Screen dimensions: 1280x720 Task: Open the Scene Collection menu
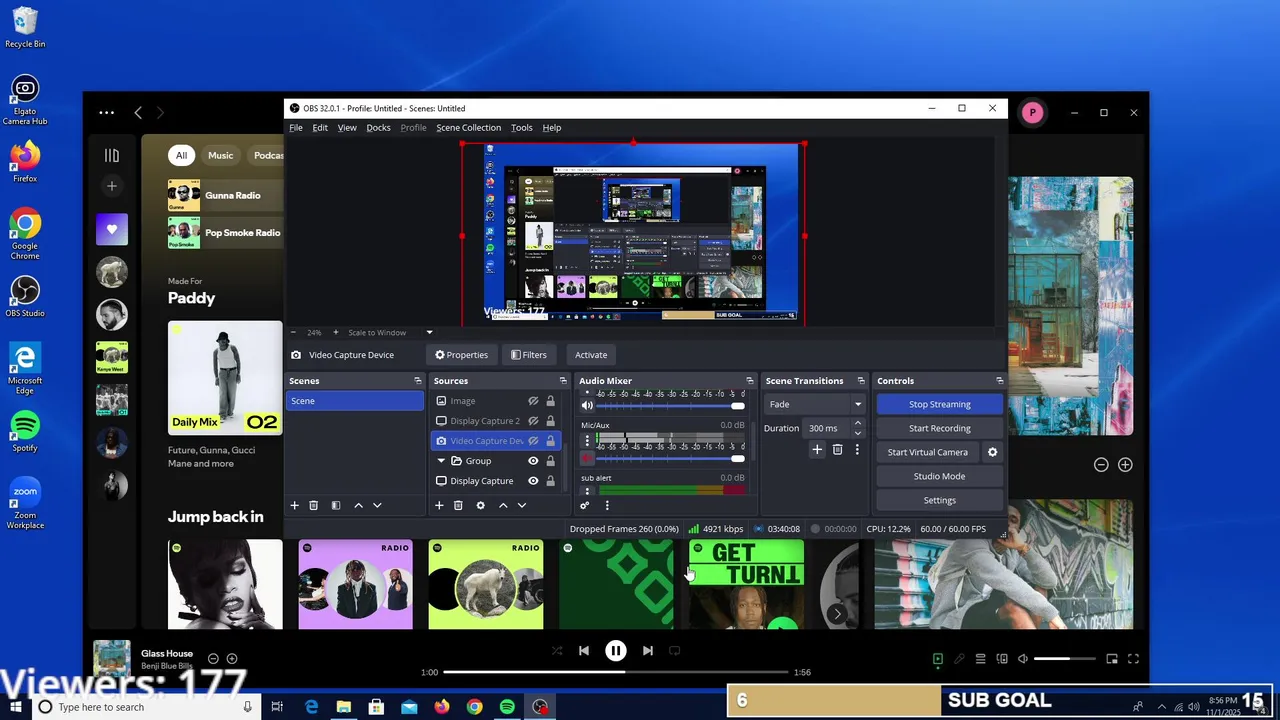pos(468,128)
